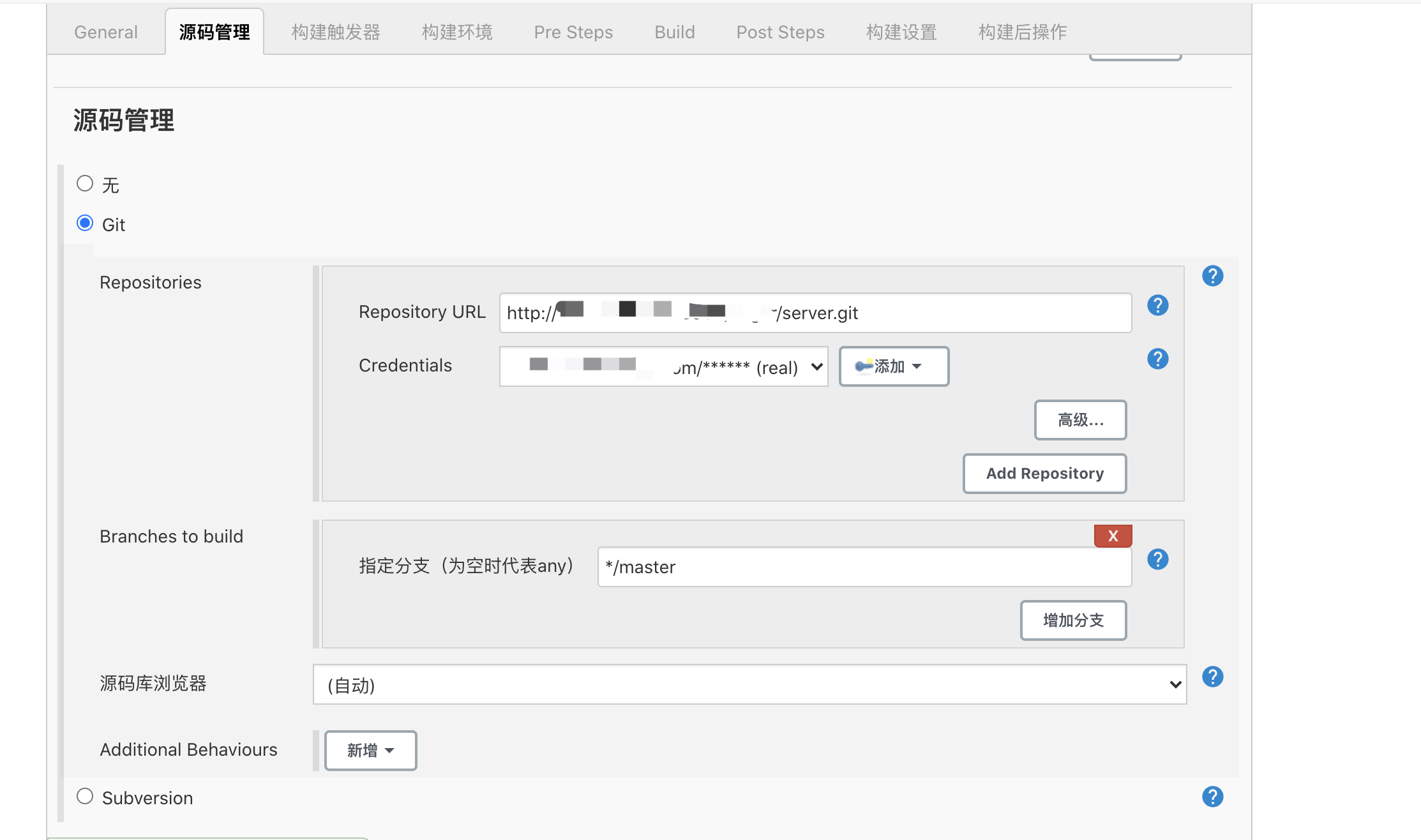Expand the 添加 credentials dropdown button
Screen dimensions: 1421x840
[x=893, y=366]
